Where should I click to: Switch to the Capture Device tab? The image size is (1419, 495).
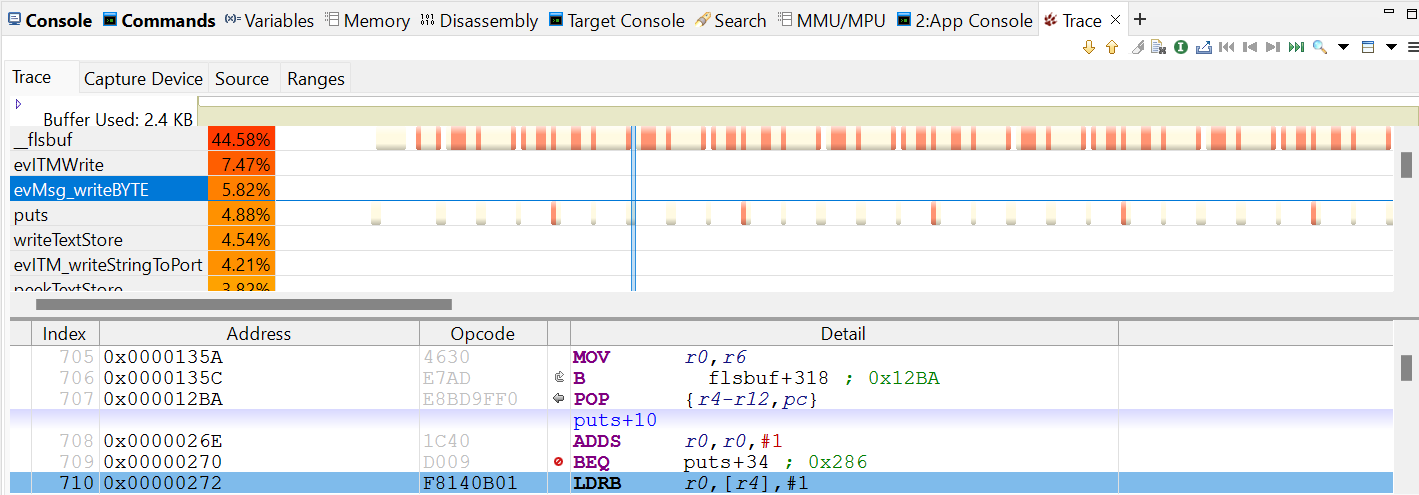pyautogui.click(x=143, y=79)
